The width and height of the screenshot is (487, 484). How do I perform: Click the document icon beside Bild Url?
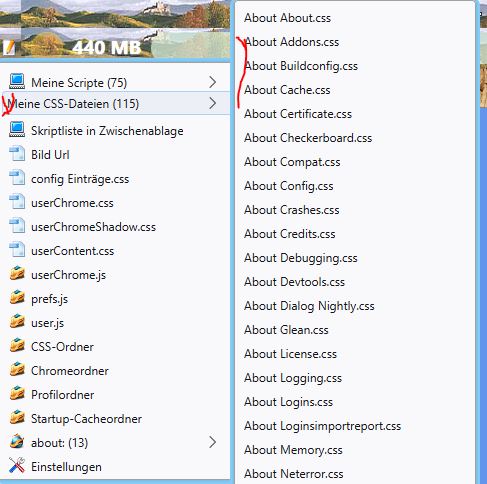(17, 154)
